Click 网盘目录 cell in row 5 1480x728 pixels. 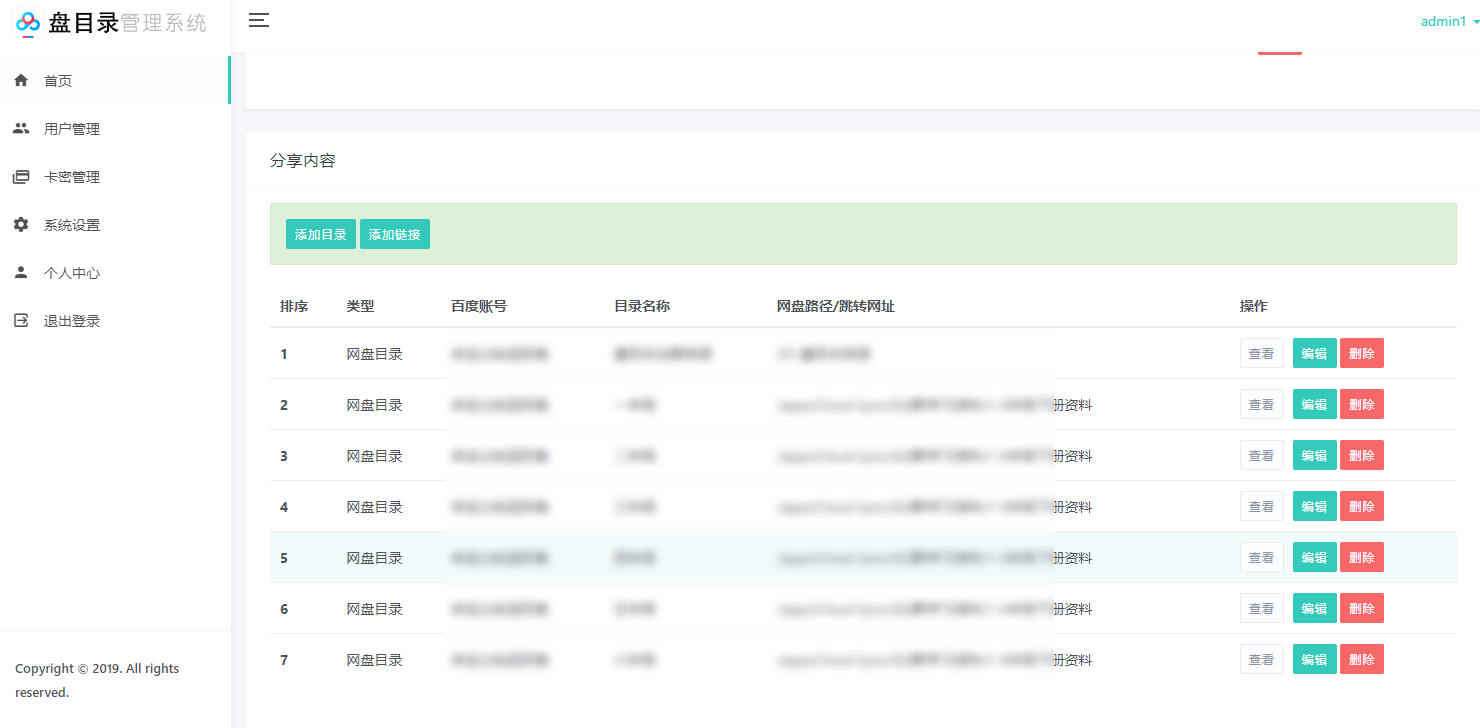pyautogui.click(x=375, y=557)
